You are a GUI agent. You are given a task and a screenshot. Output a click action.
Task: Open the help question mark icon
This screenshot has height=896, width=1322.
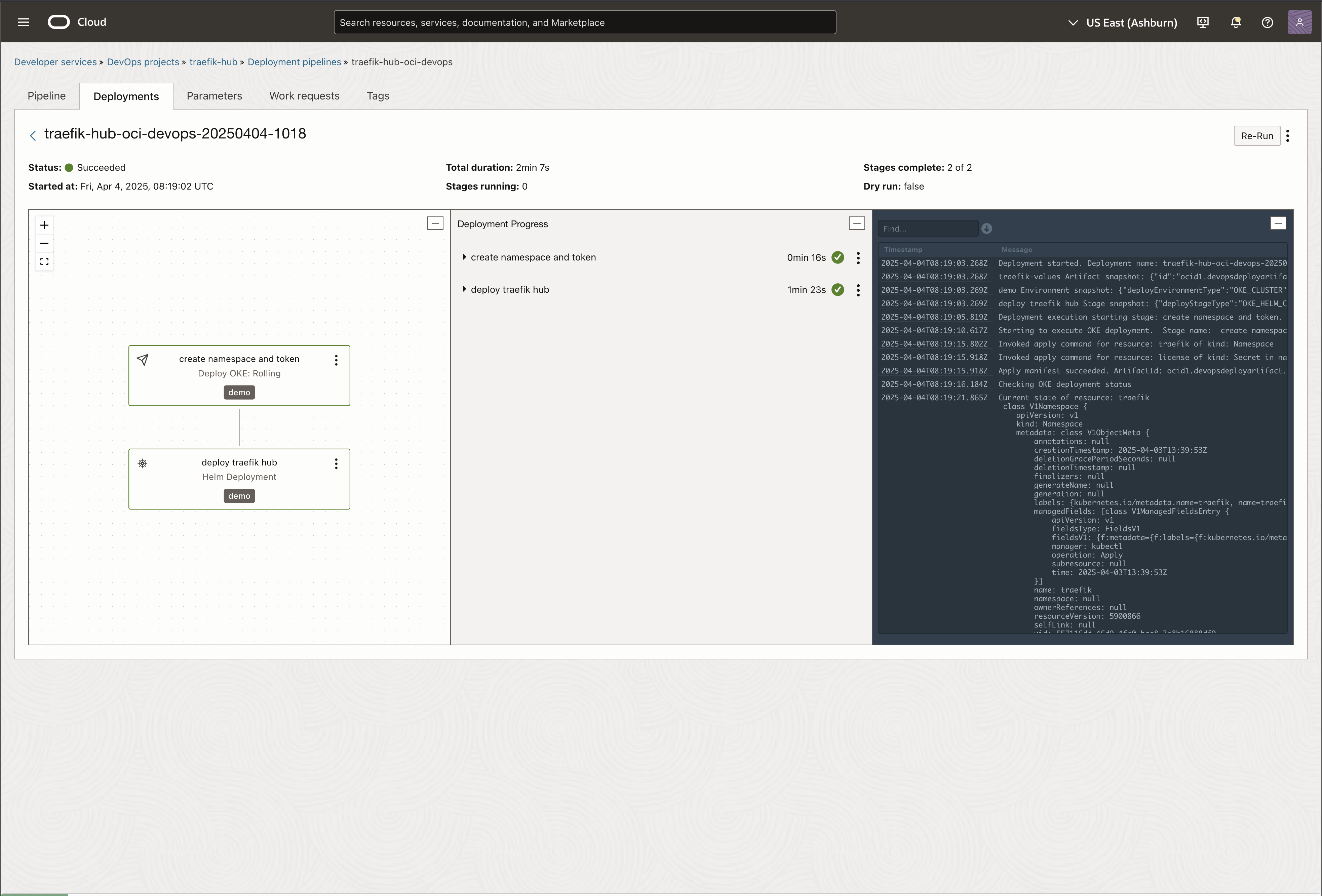pos(1267,22)
